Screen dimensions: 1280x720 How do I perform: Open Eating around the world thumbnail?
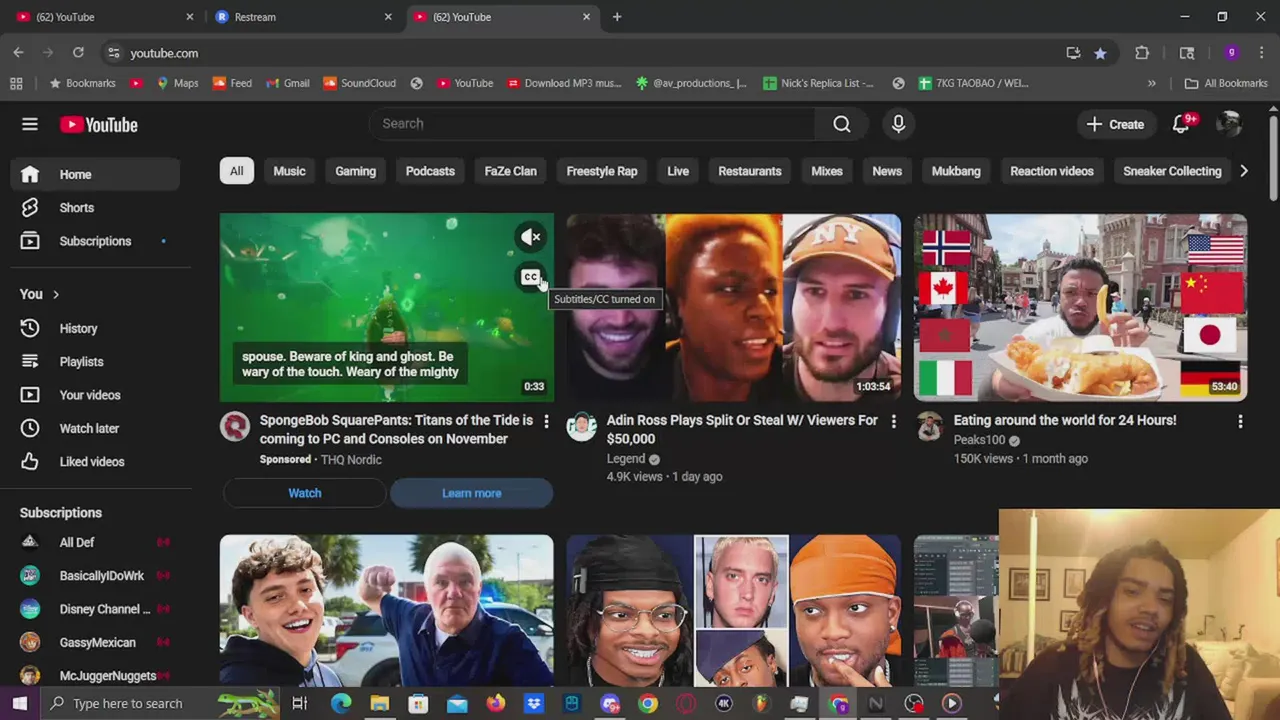point(1080,307)
